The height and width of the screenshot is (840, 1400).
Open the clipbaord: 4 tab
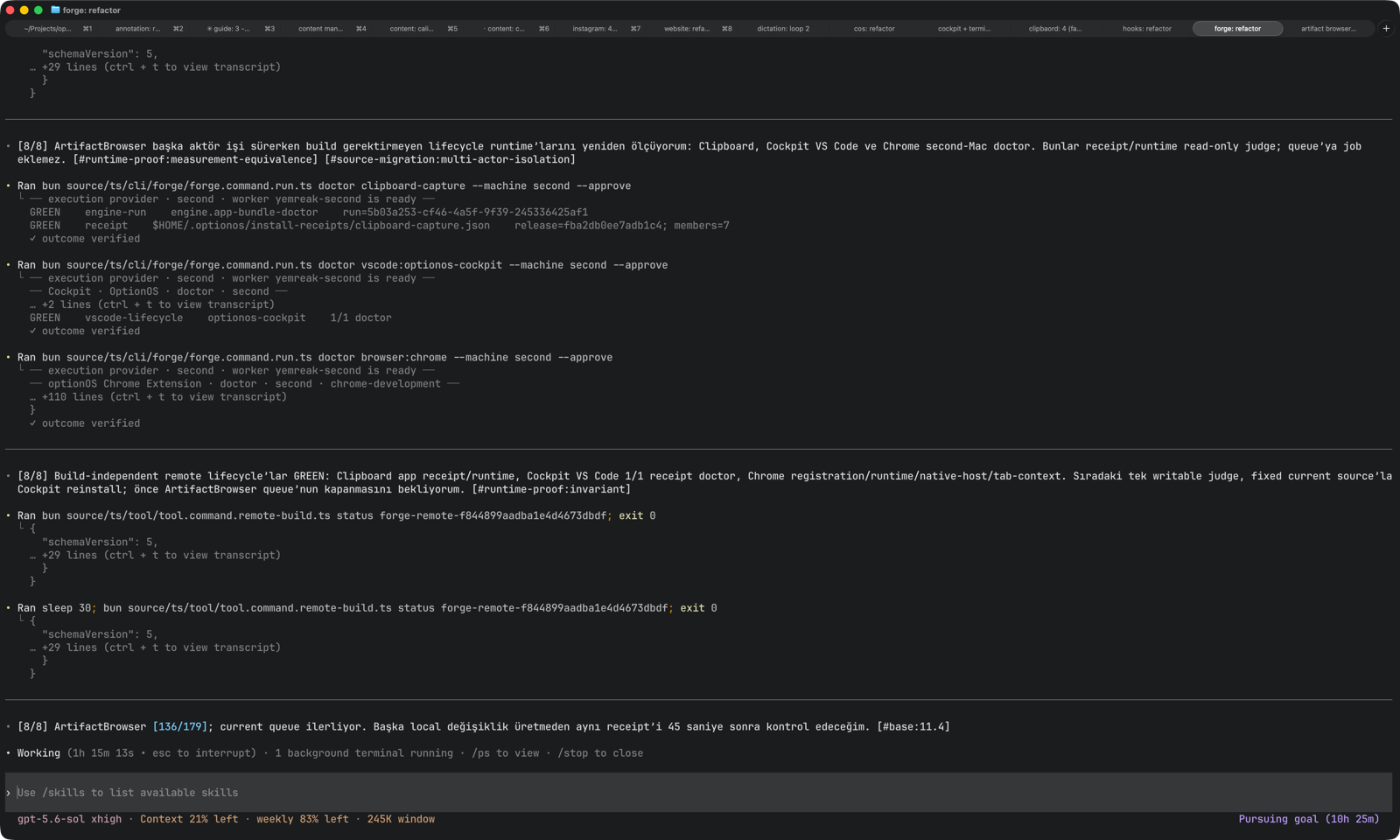(x=1055, y=29)
